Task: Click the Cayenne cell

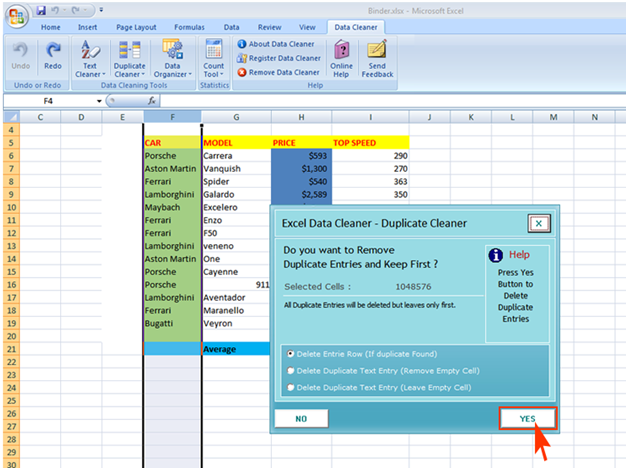Action: (x=236, y=272)
